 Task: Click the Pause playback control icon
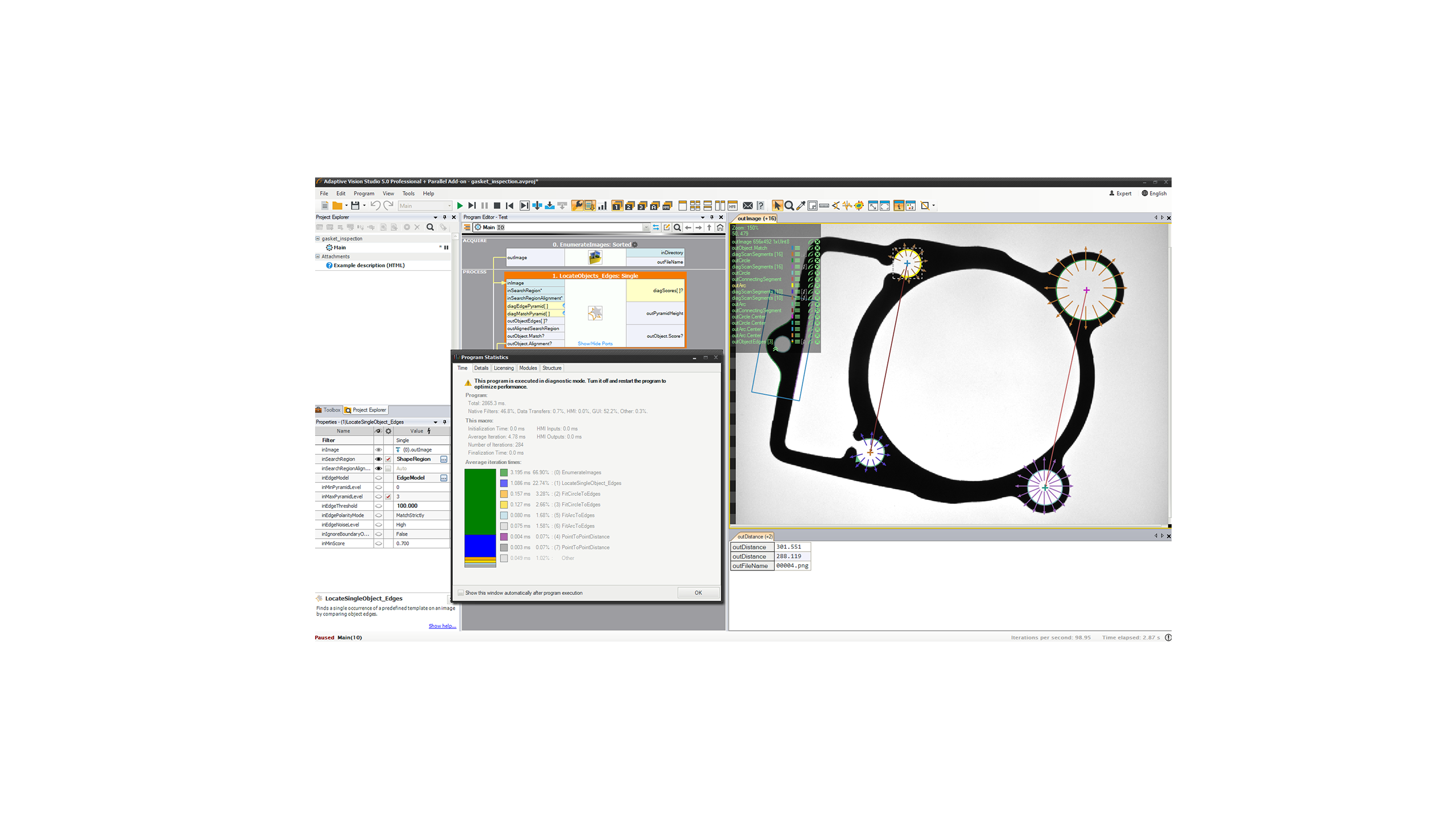(x=485, y=205)
